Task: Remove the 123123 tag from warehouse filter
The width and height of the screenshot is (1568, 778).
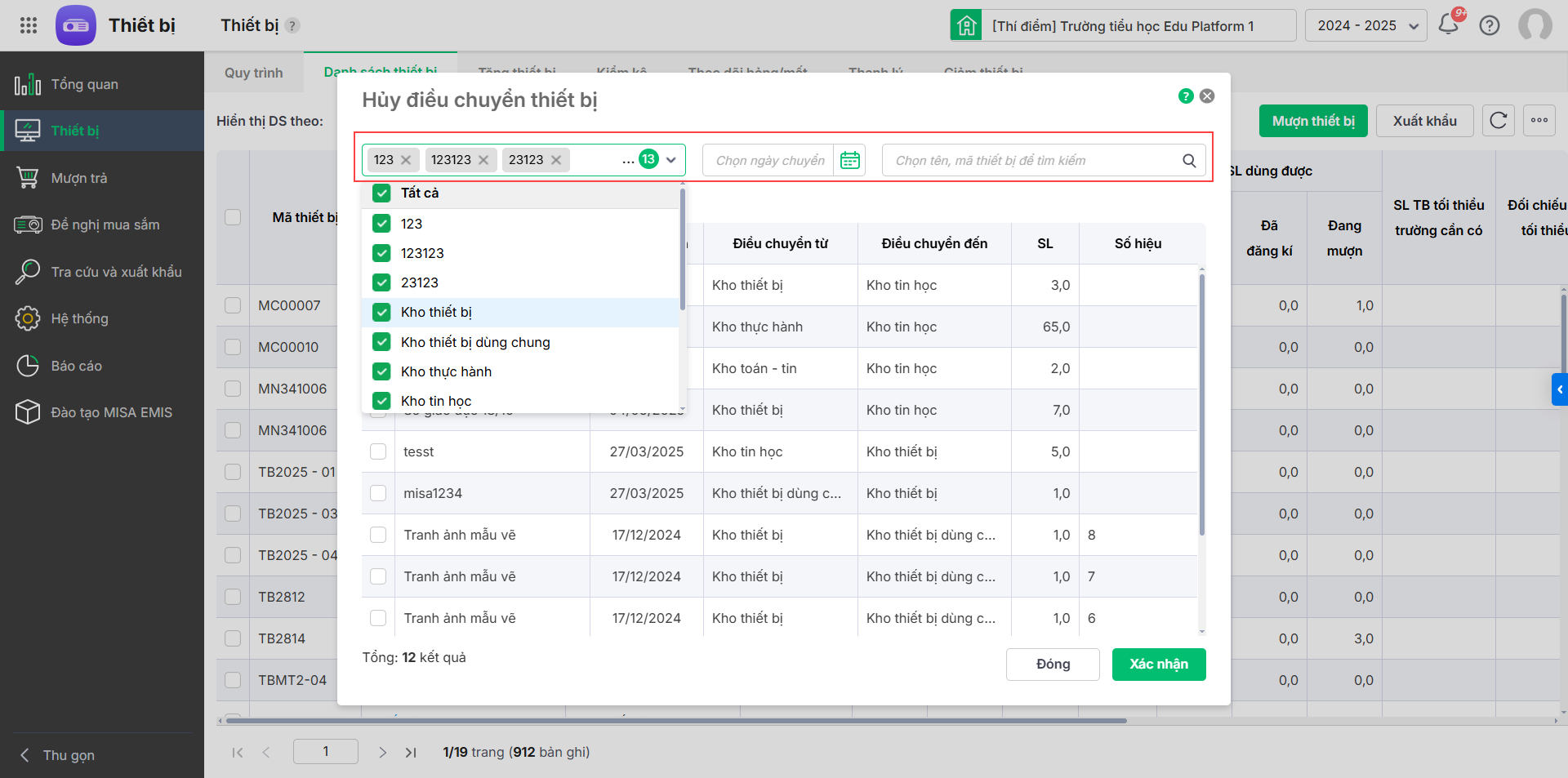Action: (483, 160)
